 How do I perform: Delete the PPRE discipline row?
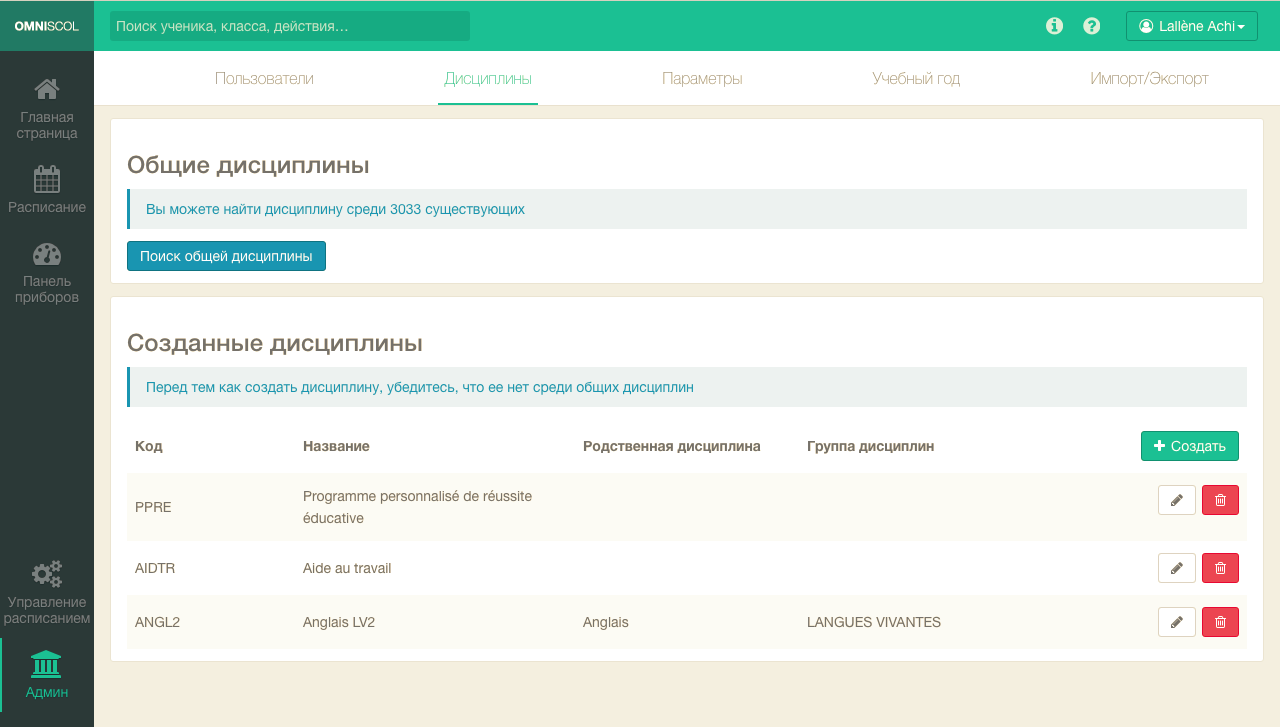coord(1220,500)
